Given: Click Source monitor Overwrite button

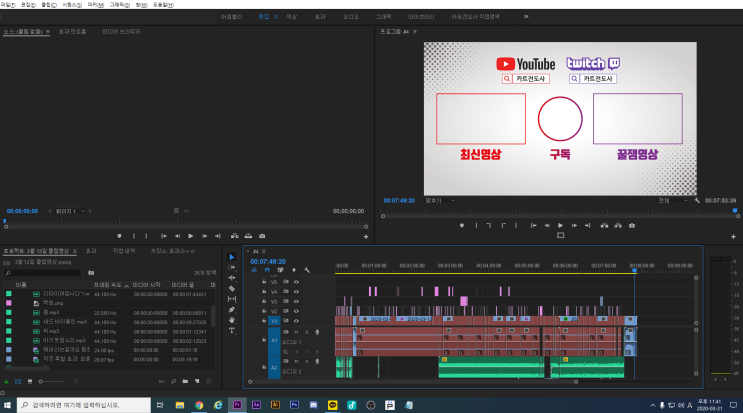Looking at the screenshot, I should (x=248, y=236).
